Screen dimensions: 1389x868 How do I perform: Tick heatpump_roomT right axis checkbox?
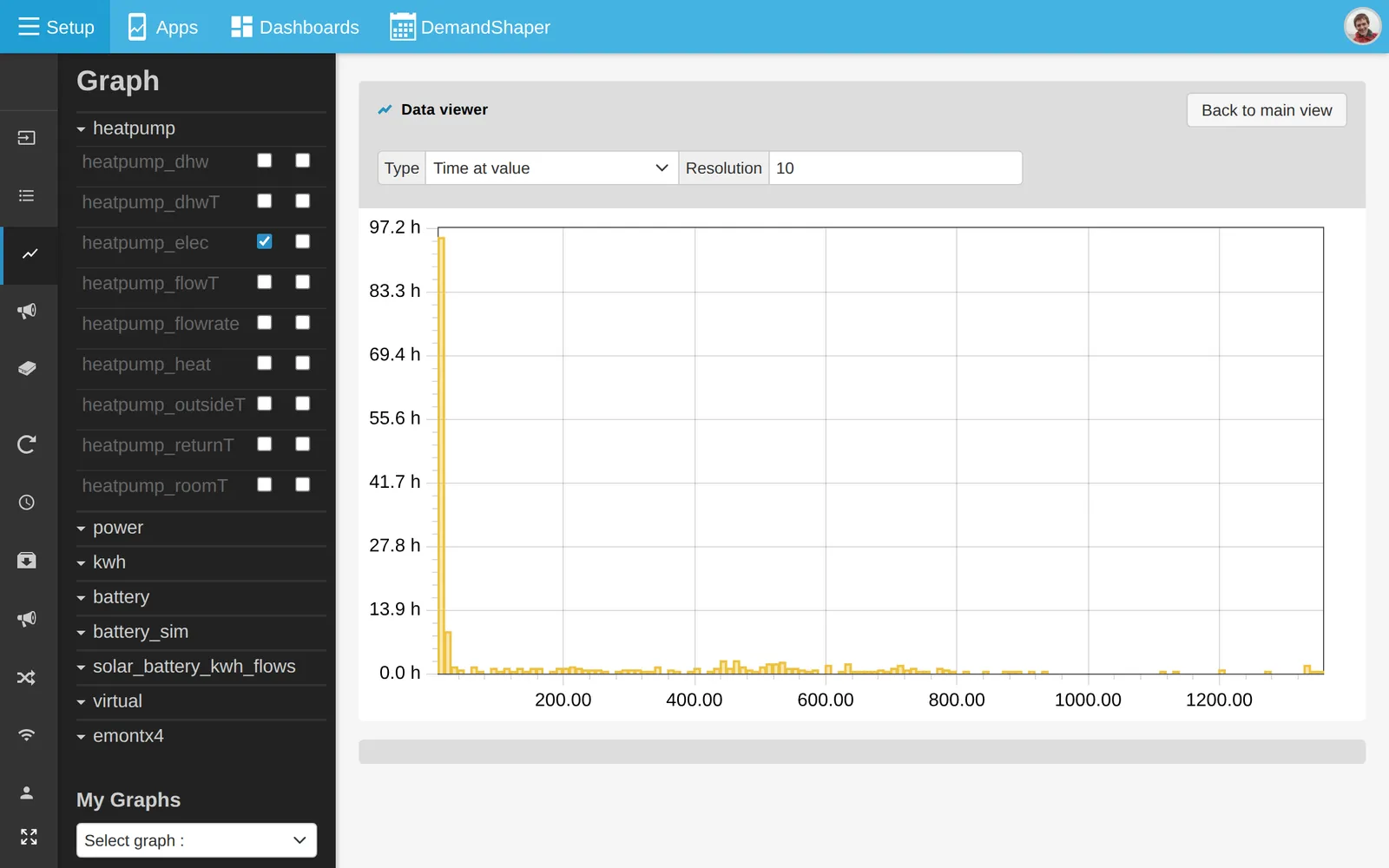point(302,484)
